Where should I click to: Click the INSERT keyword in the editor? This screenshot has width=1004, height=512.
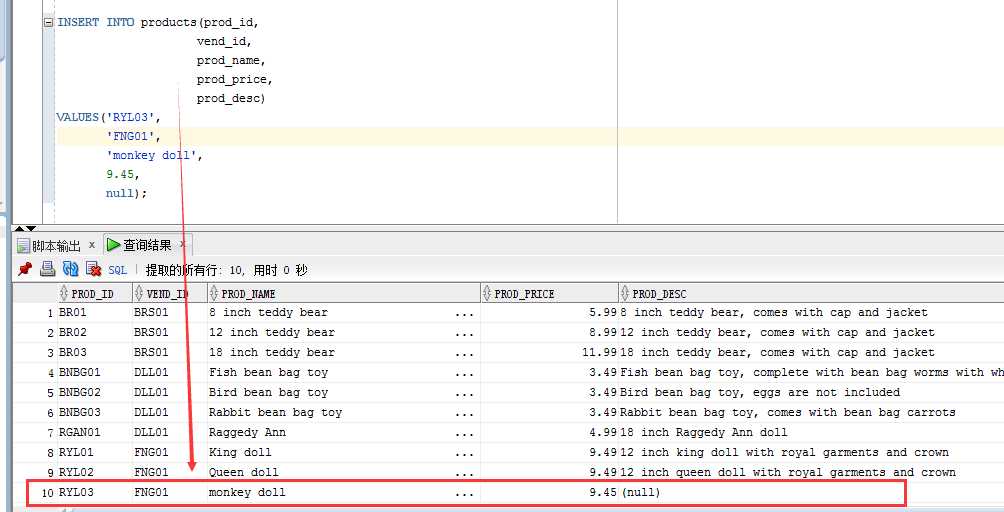[78, 22]
